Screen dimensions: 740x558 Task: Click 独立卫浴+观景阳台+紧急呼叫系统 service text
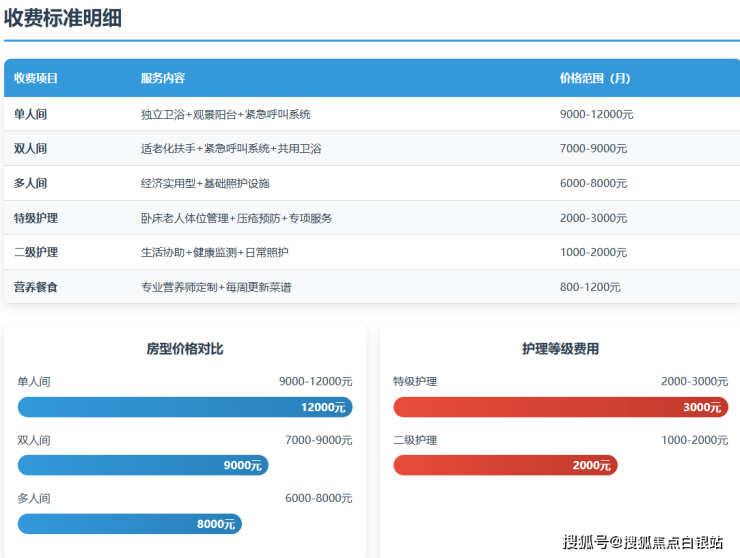[x=226, y=114]
